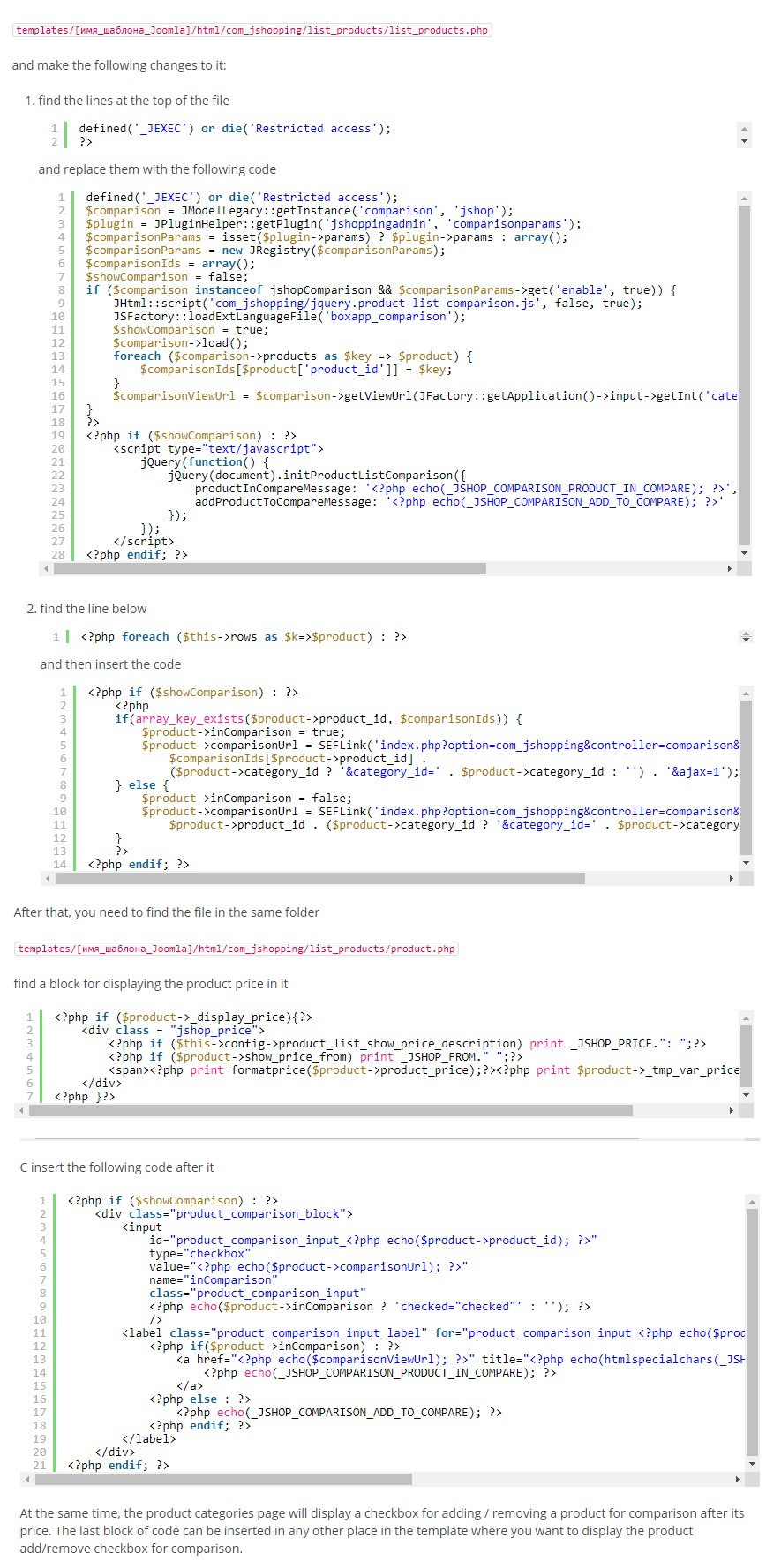Click the 'find a block for displaying the product price' text

pos(151,984)
